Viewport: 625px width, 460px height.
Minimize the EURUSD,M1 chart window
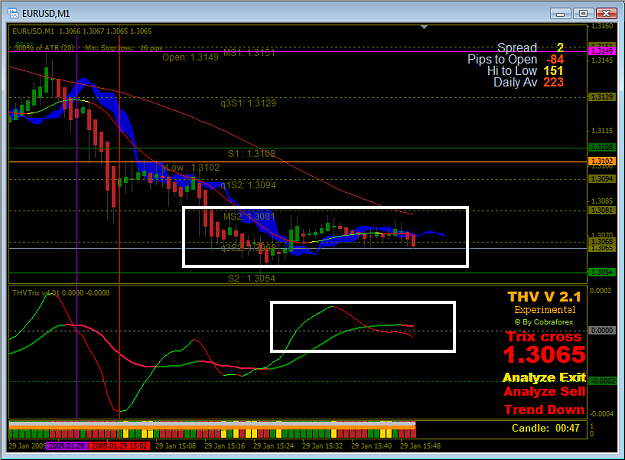click(560, 14)
